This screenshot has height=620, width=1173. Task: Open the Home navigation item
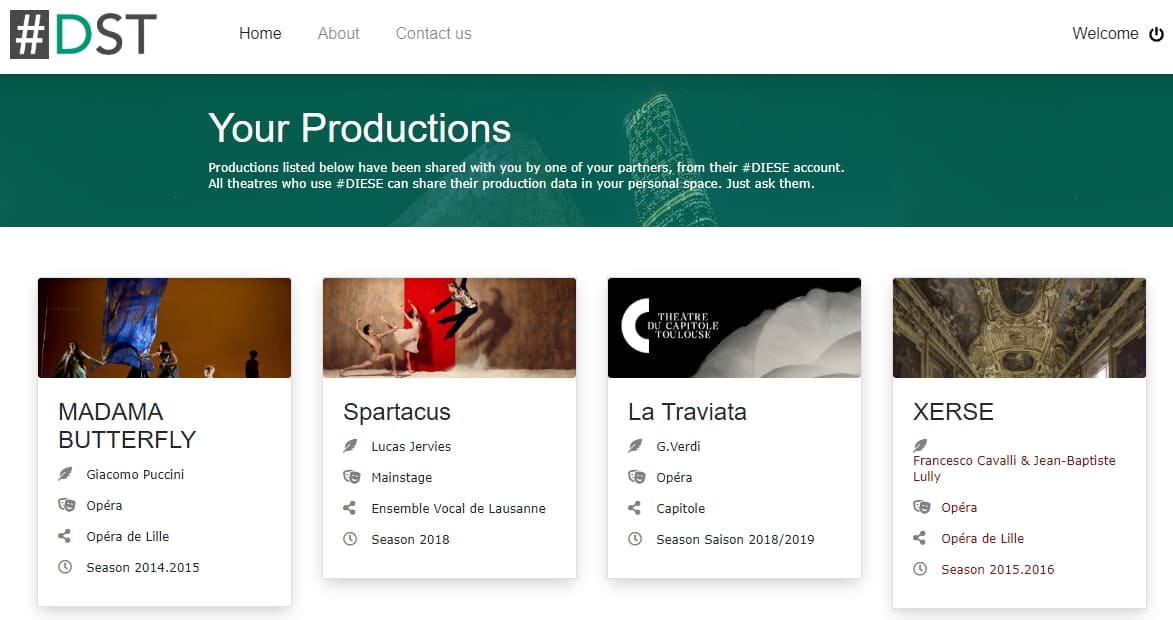click(x=260, y=34)
